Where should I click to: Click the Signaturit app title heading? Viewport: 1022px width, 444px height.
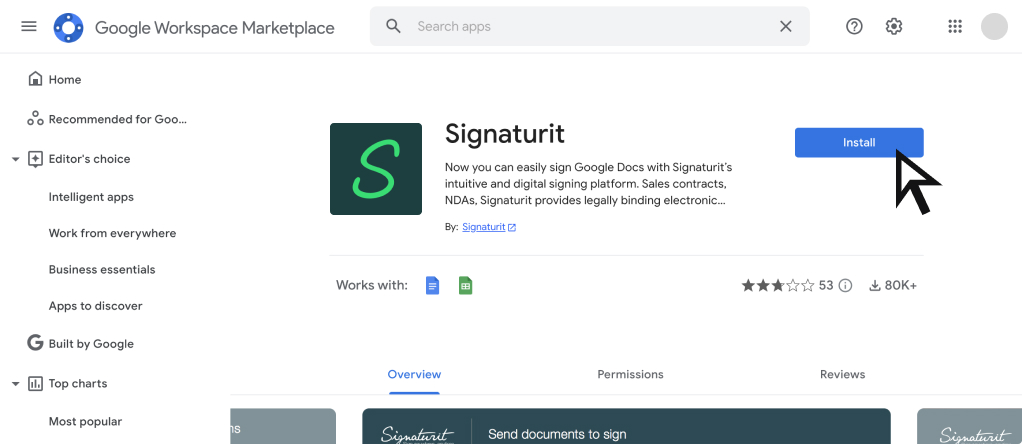(x=504, y=134)
